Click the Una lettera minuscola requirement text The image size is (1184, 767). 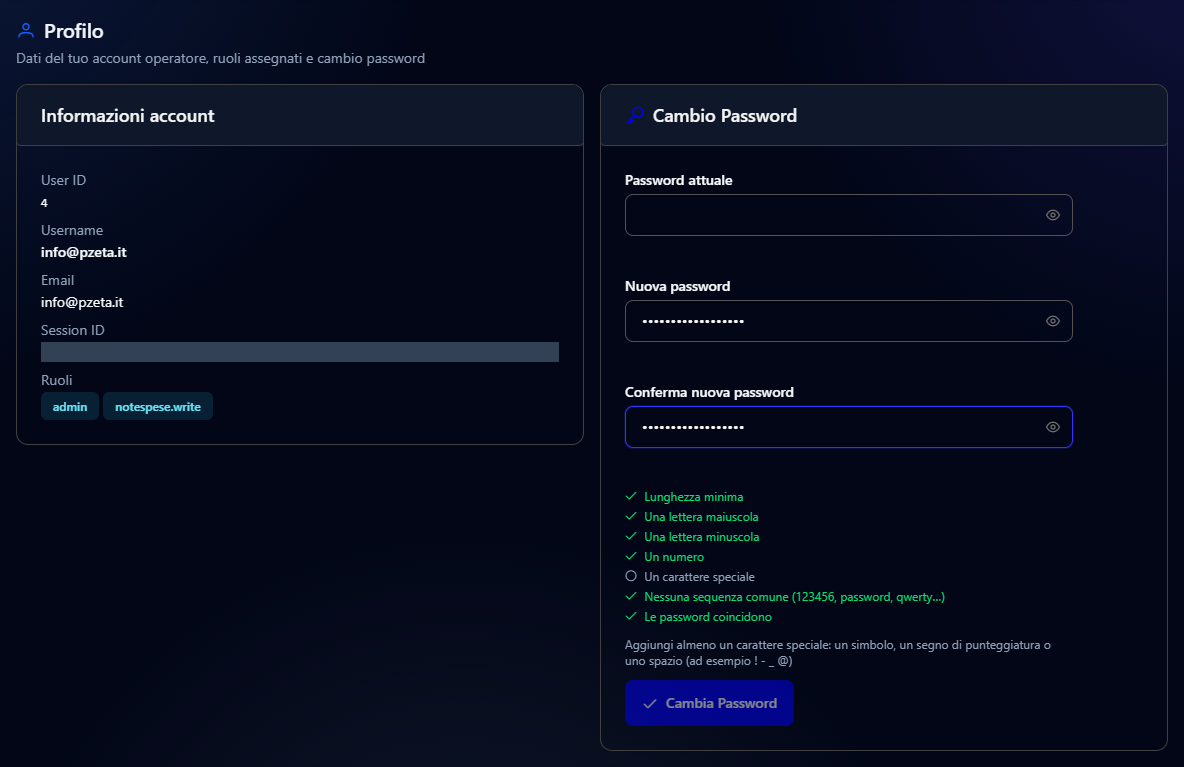[701, 537]
